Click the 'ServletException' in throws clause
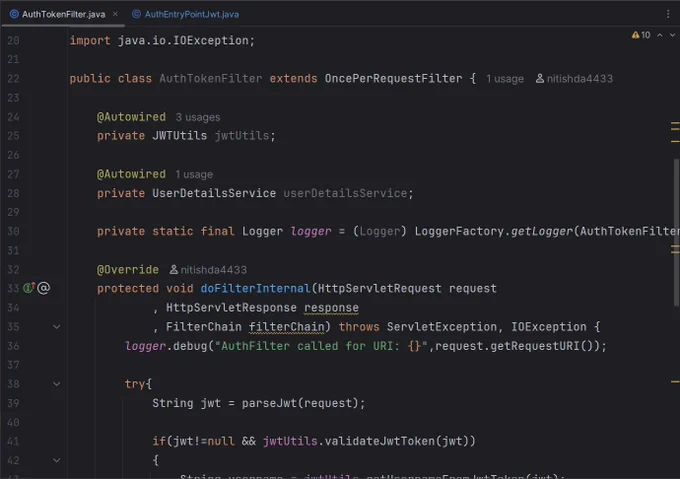Screen dimensions: 680x479 [441, 326]
